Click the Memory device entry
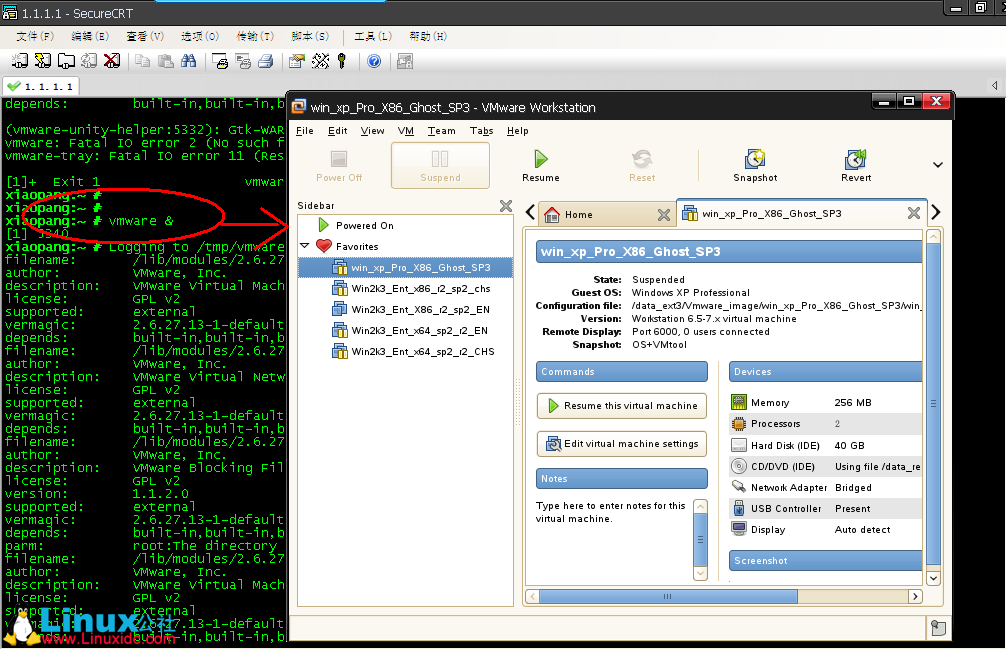The width and height of the screenshot is (1006, 649). pyautogui.click(x=826, y=403)
